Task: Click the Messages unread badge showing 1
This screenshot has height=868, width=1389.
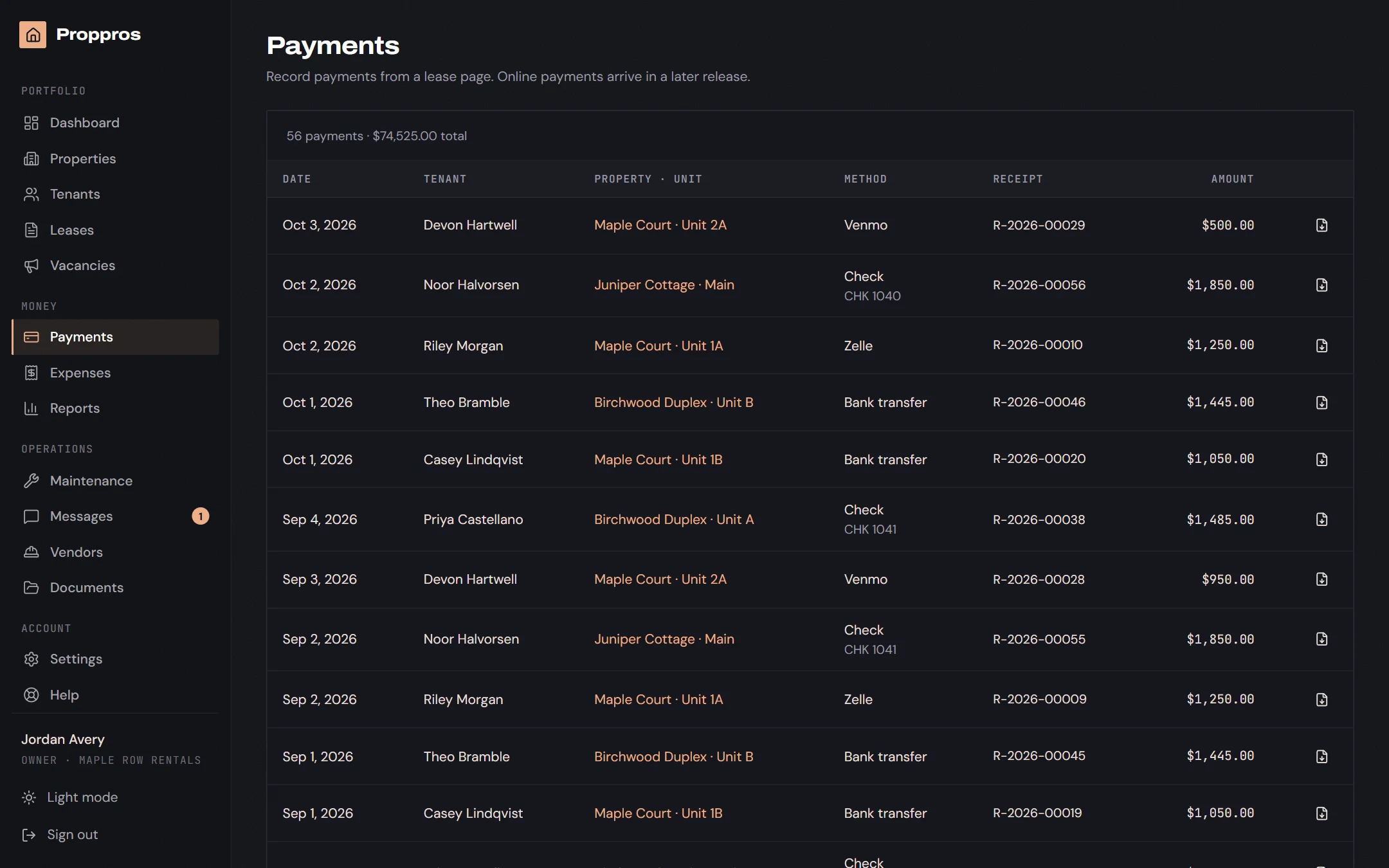Action: (201, 516)
